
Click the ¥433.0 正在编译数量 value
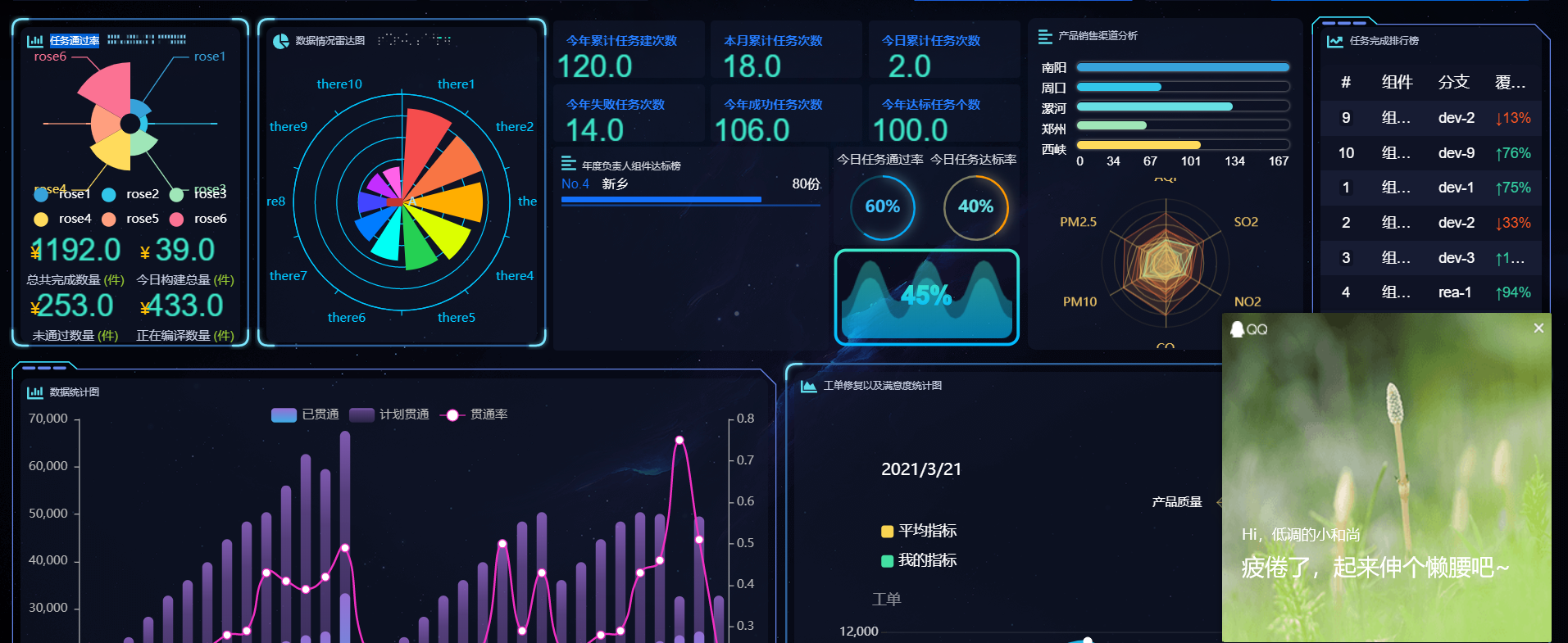pos(181,306)
